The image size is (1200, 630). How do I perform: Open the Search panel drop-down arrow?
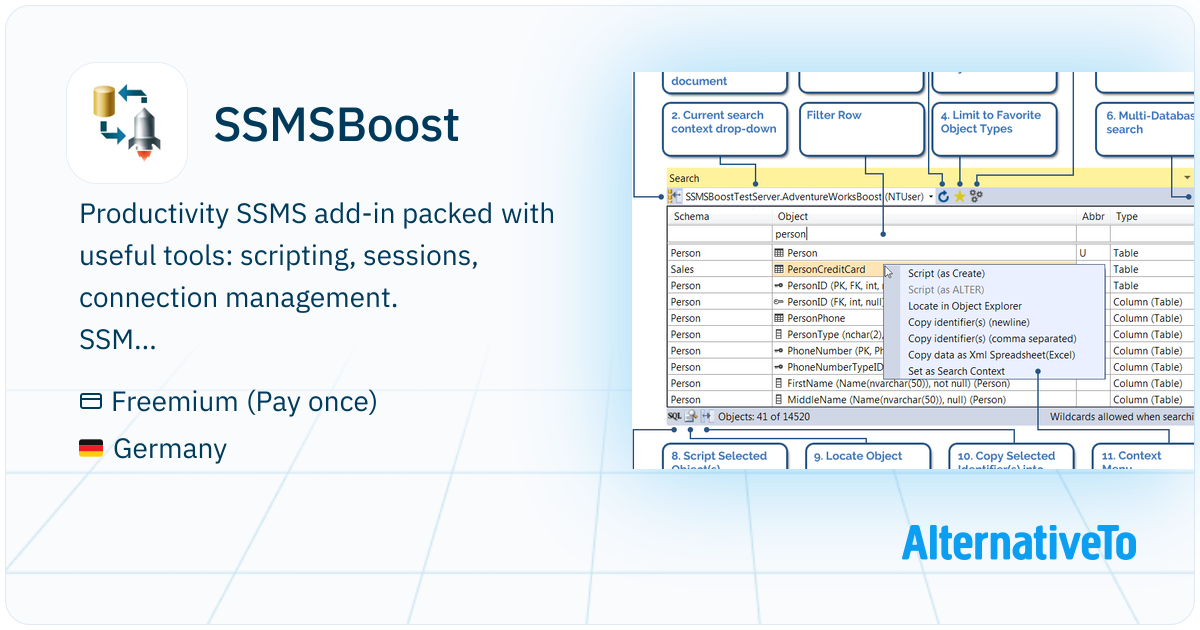coord(1187,178)
